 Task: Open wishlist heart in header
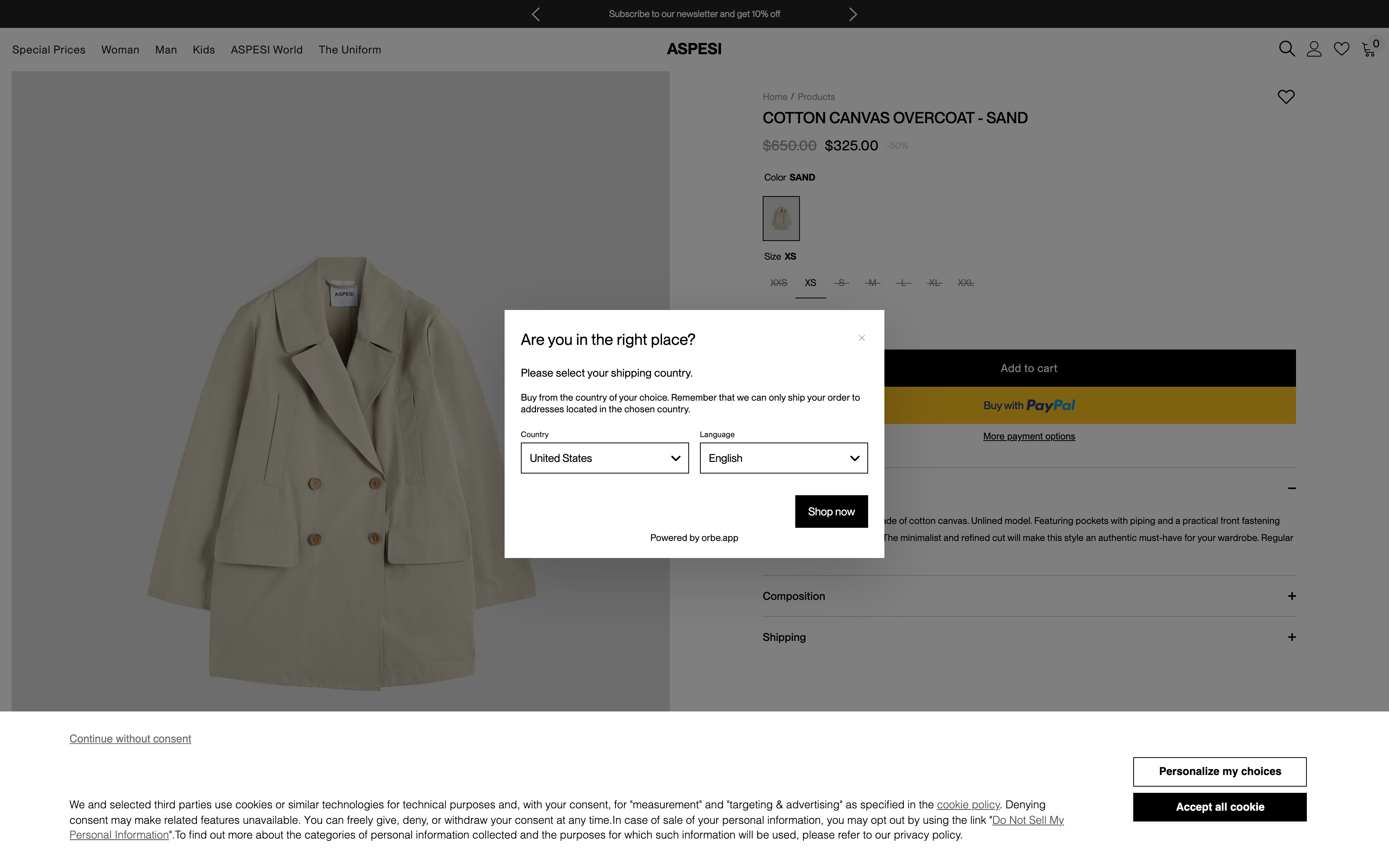pyautogui.click(x=1341, y=49)
